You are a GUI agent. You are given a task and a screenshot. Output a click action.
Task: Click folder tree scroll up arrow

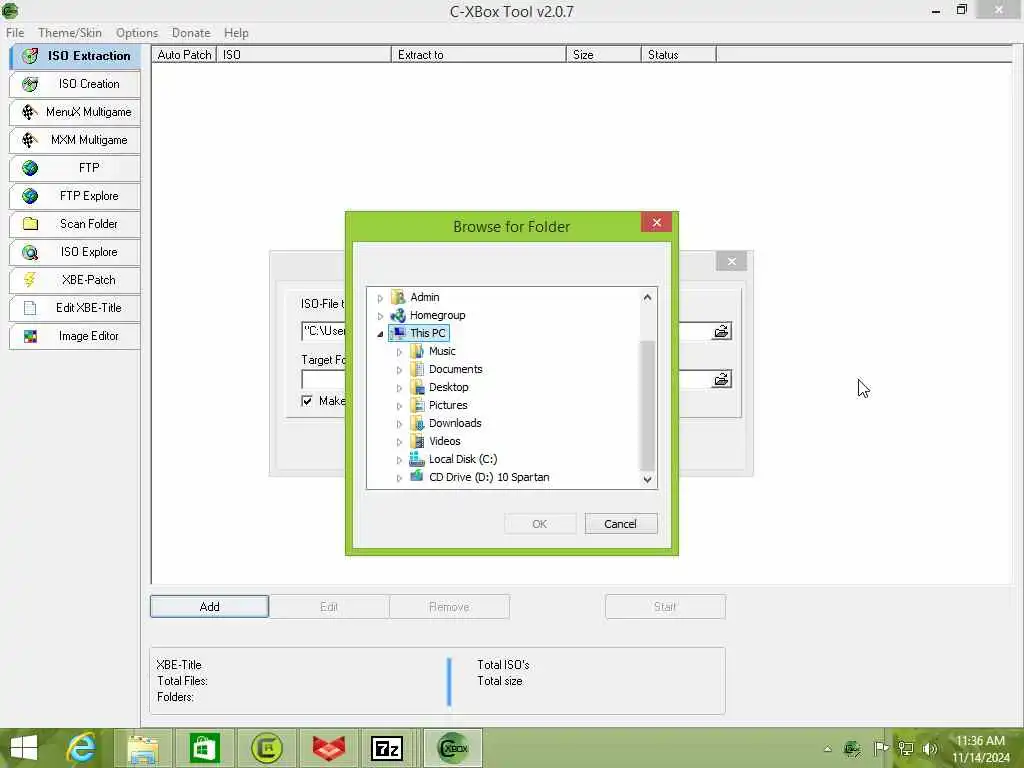click(647, 297)
